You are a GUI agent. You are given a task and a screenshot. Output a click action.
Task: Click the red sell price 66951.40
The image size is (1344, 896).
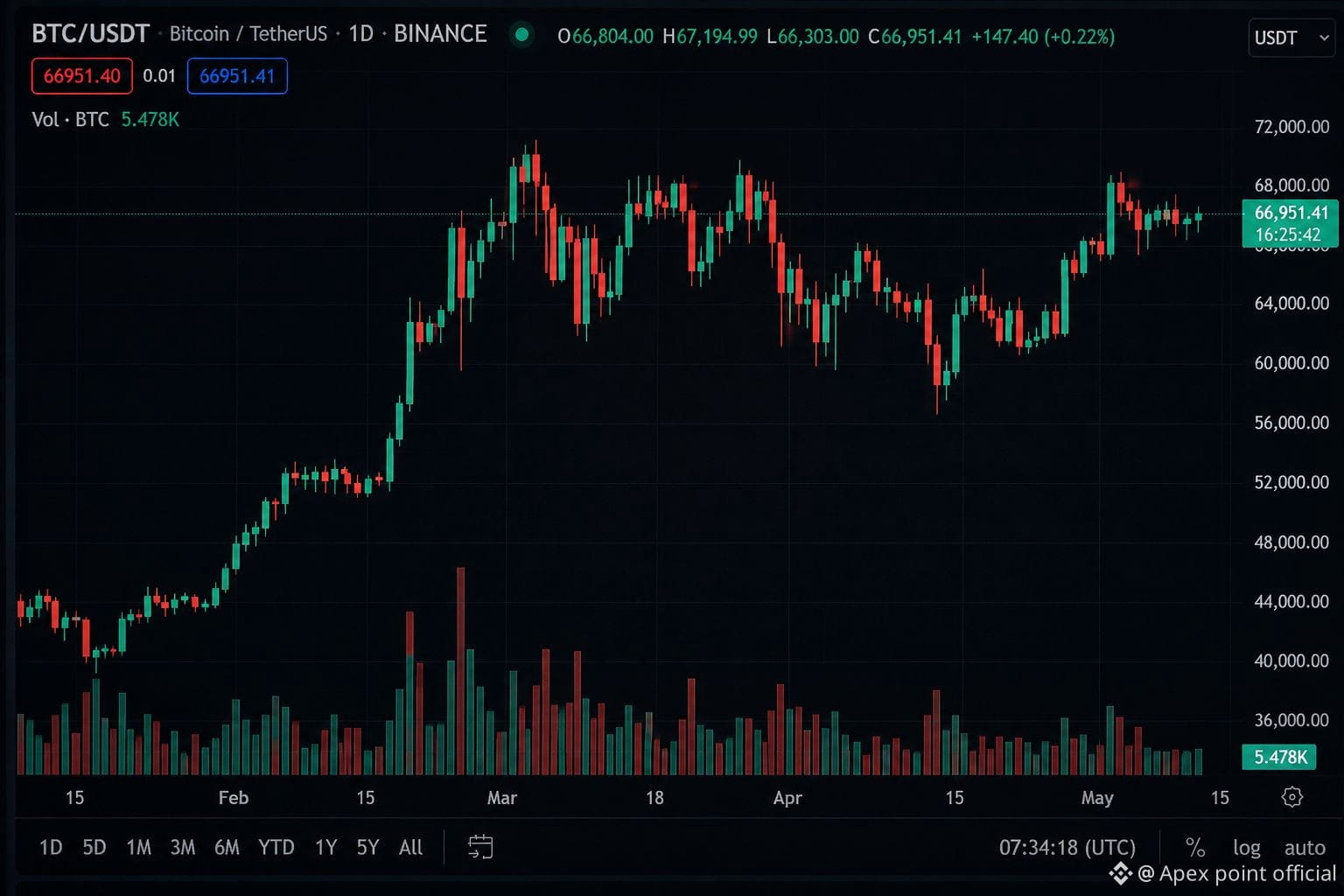click(x=82, y=76)
